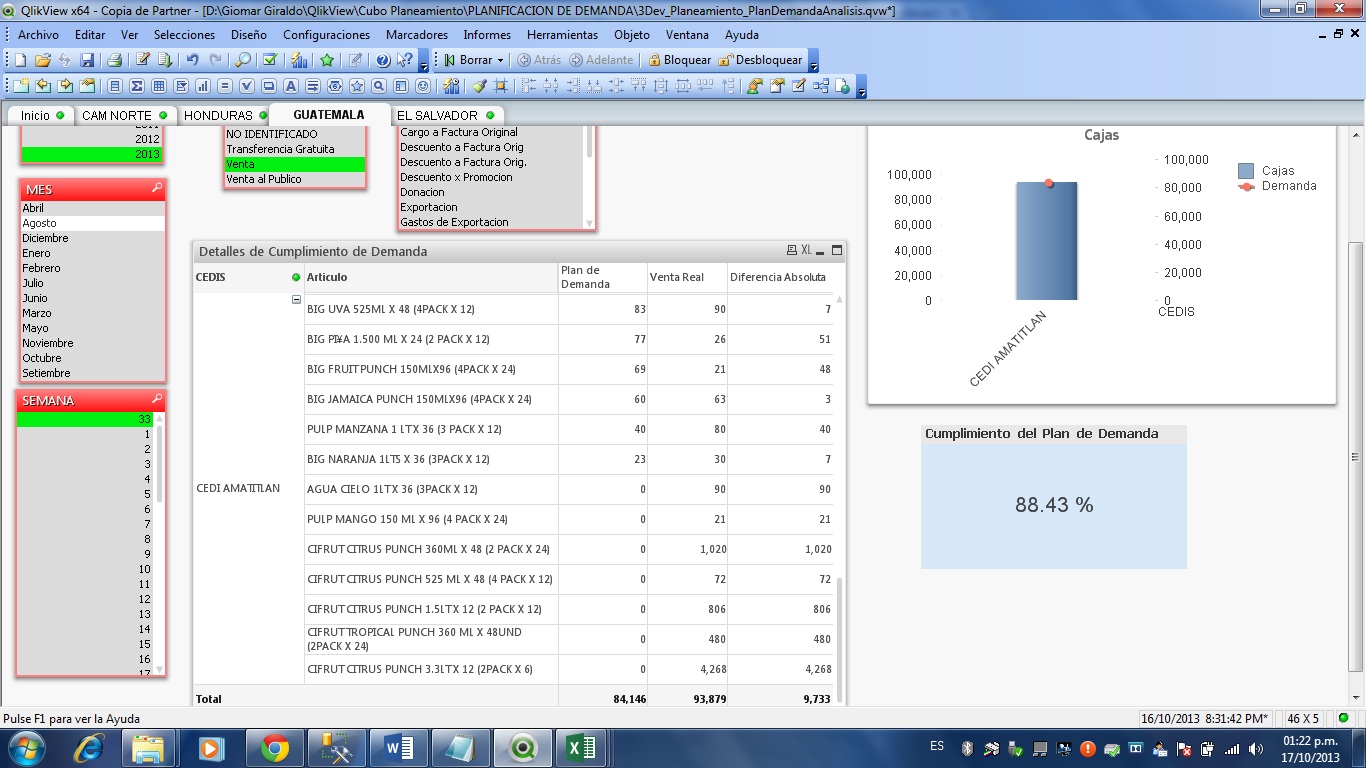Create a Chart object bar icon

pos(202,86)
